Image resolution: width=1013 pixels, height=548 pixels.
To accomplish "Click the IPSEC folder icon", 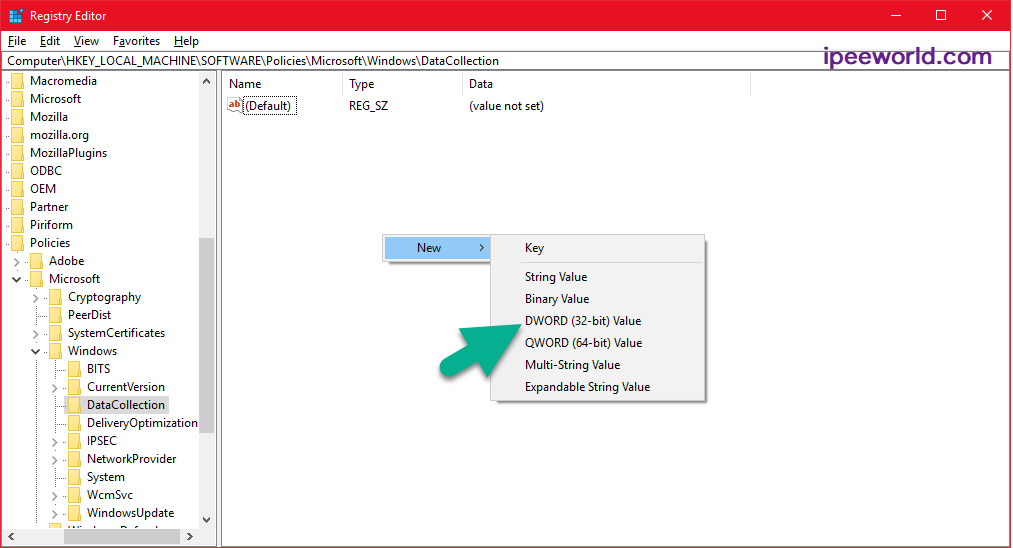I will (75, 441).
